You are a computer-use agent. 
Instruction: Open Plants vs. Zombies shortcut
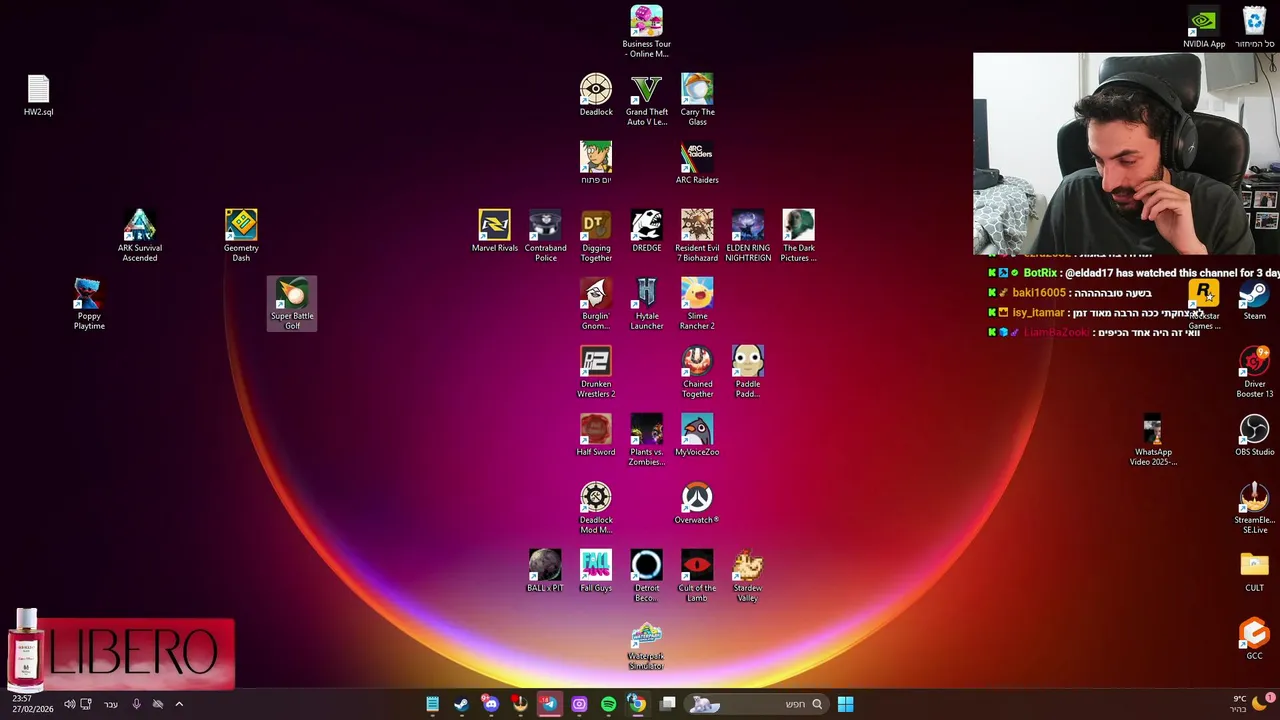[x=646, y=440]
